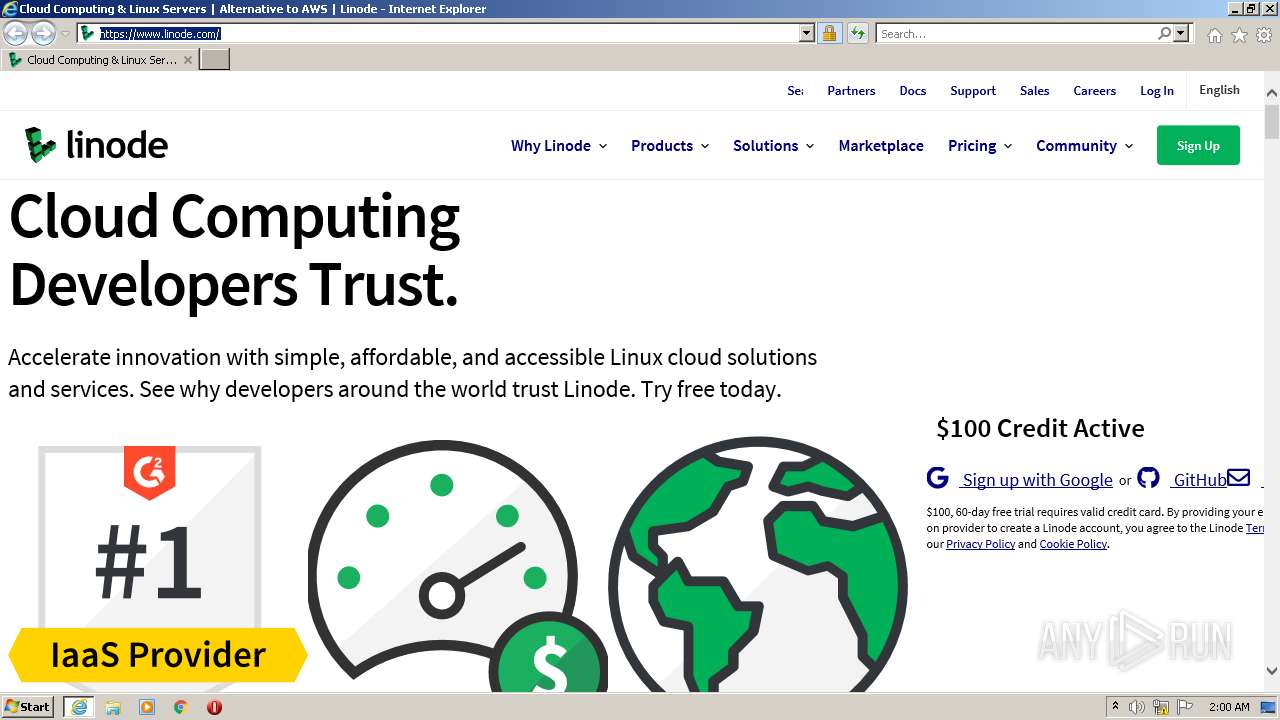Click the red Opera-like taskbar icon
This screenshot has height=720, width=1280.
tap(214, 707)
